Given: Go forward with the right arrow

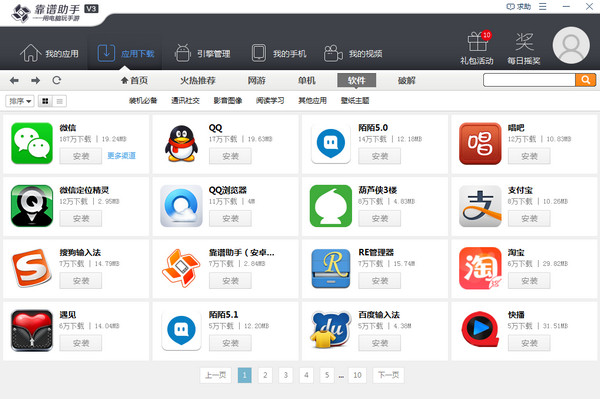Looking at the screenshot, I should coord(36,80).
